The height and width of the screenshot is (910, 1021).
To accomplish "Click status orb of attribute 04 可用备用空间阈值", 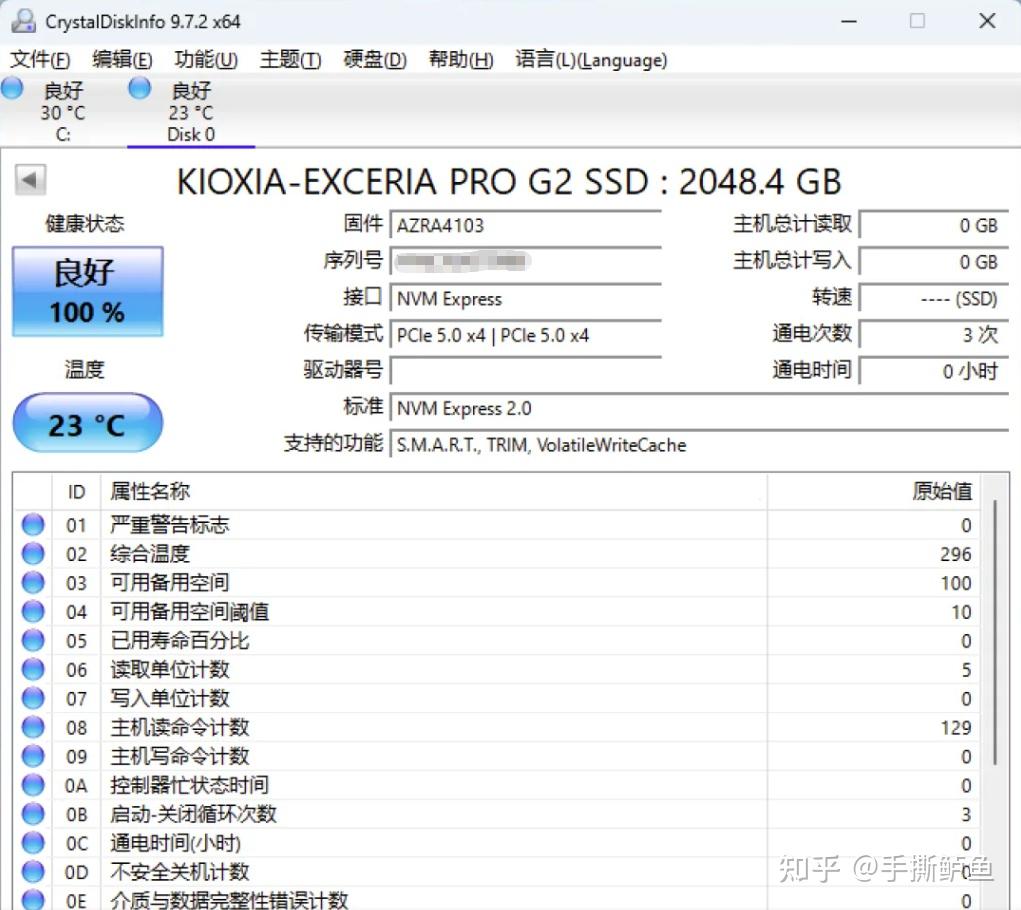I will pos(33,611).
